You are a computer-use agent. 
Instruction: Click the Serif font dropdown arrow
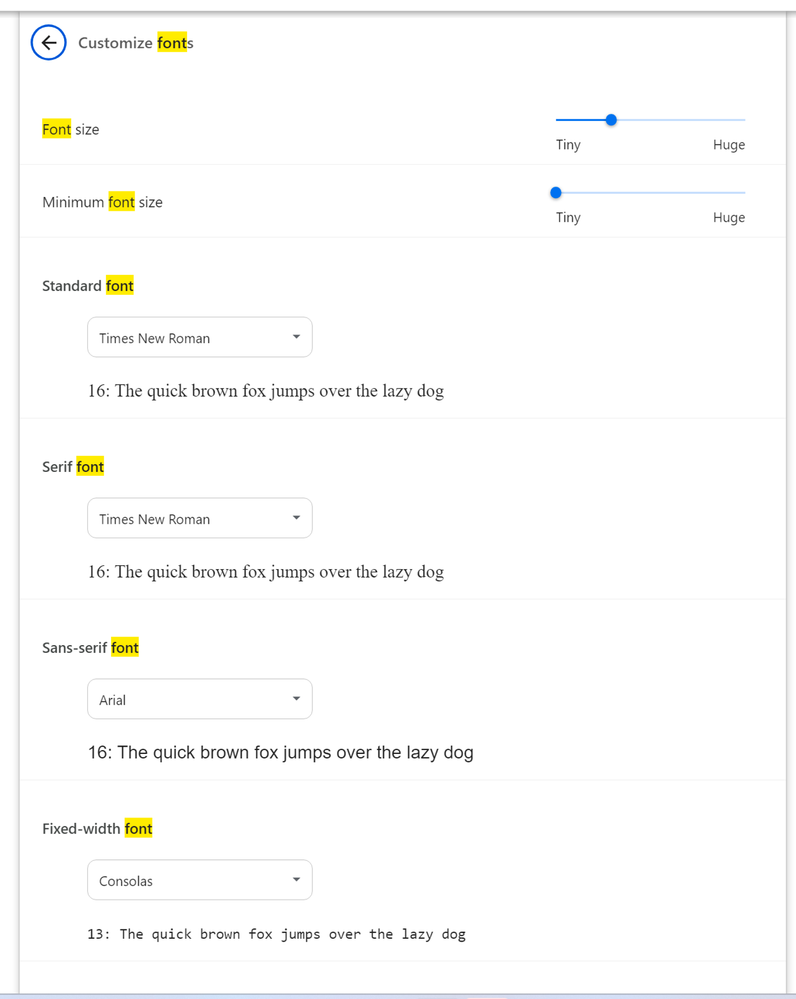(296, 518)
